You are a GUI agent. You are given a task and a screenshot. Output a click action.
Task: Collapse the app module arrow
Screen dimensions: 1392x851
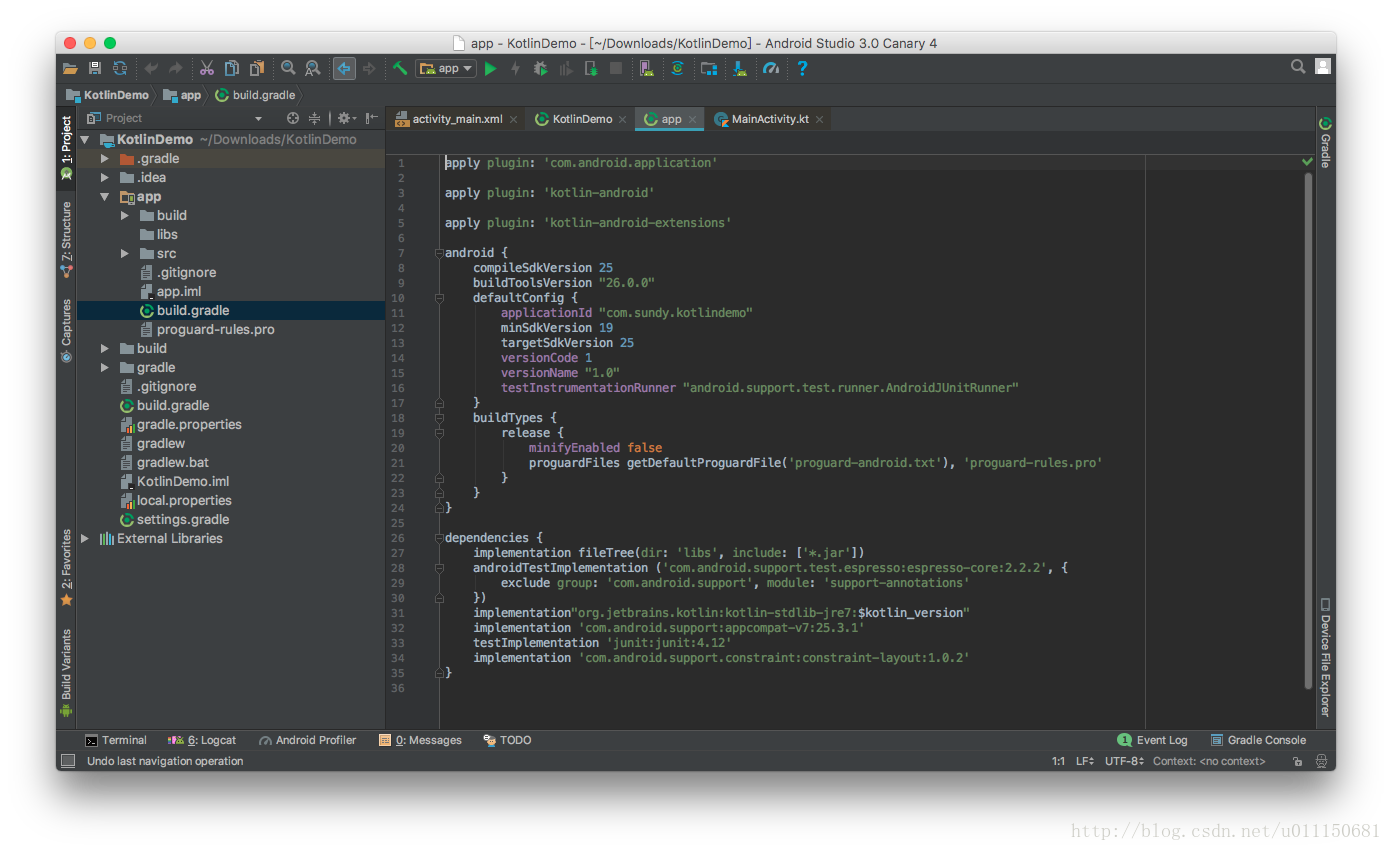pyautogui.click(x=105, y=197)
